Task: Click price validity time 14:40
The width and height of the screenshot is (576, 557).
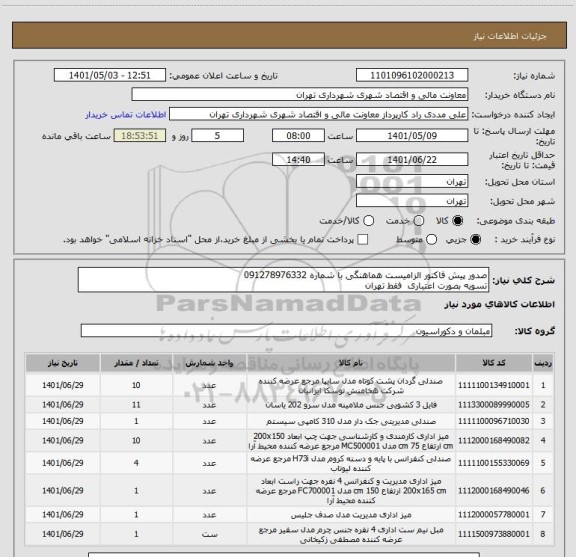Action: coord(298,159)
